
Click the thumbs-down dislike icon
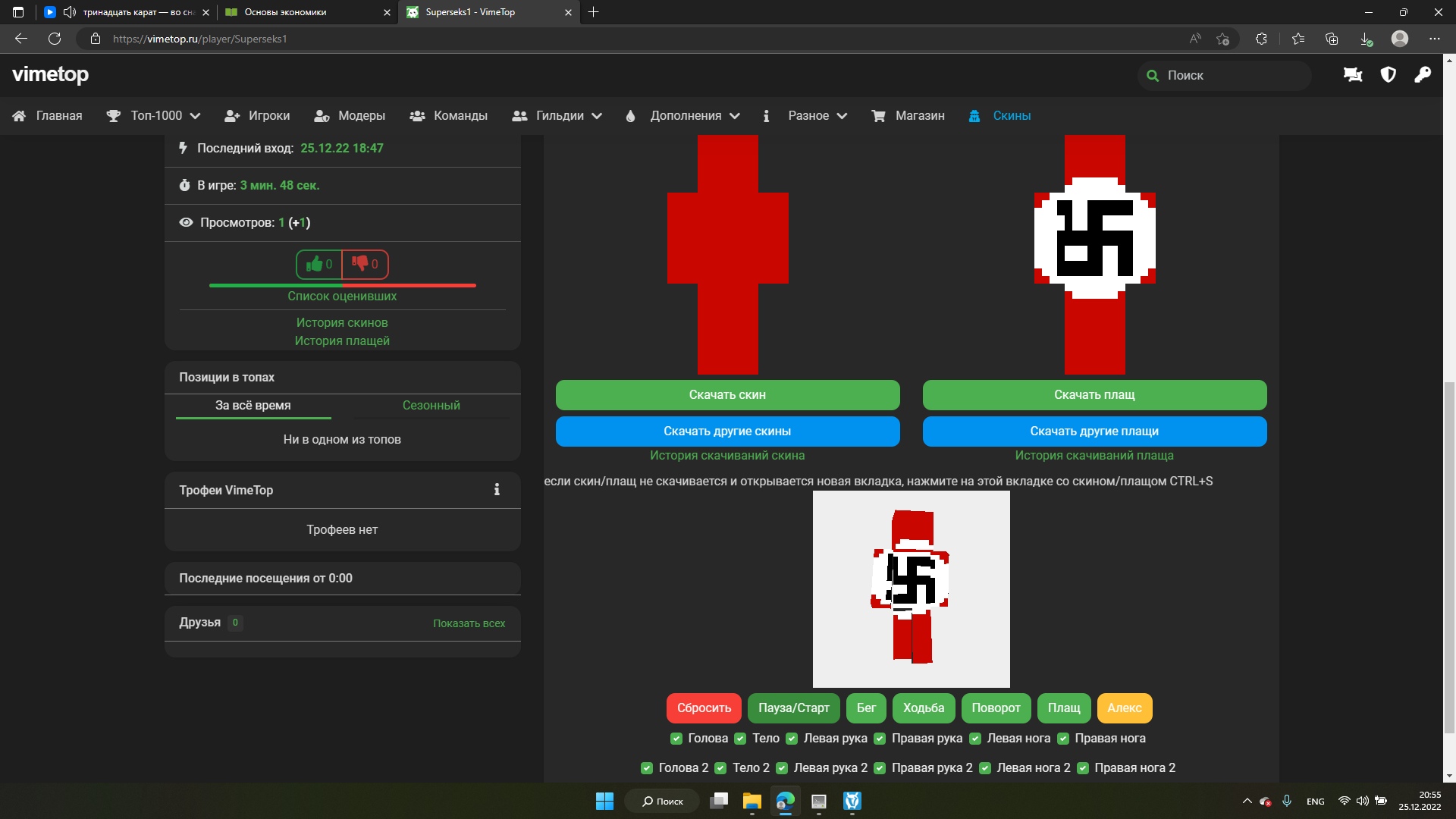pos(360,264)
